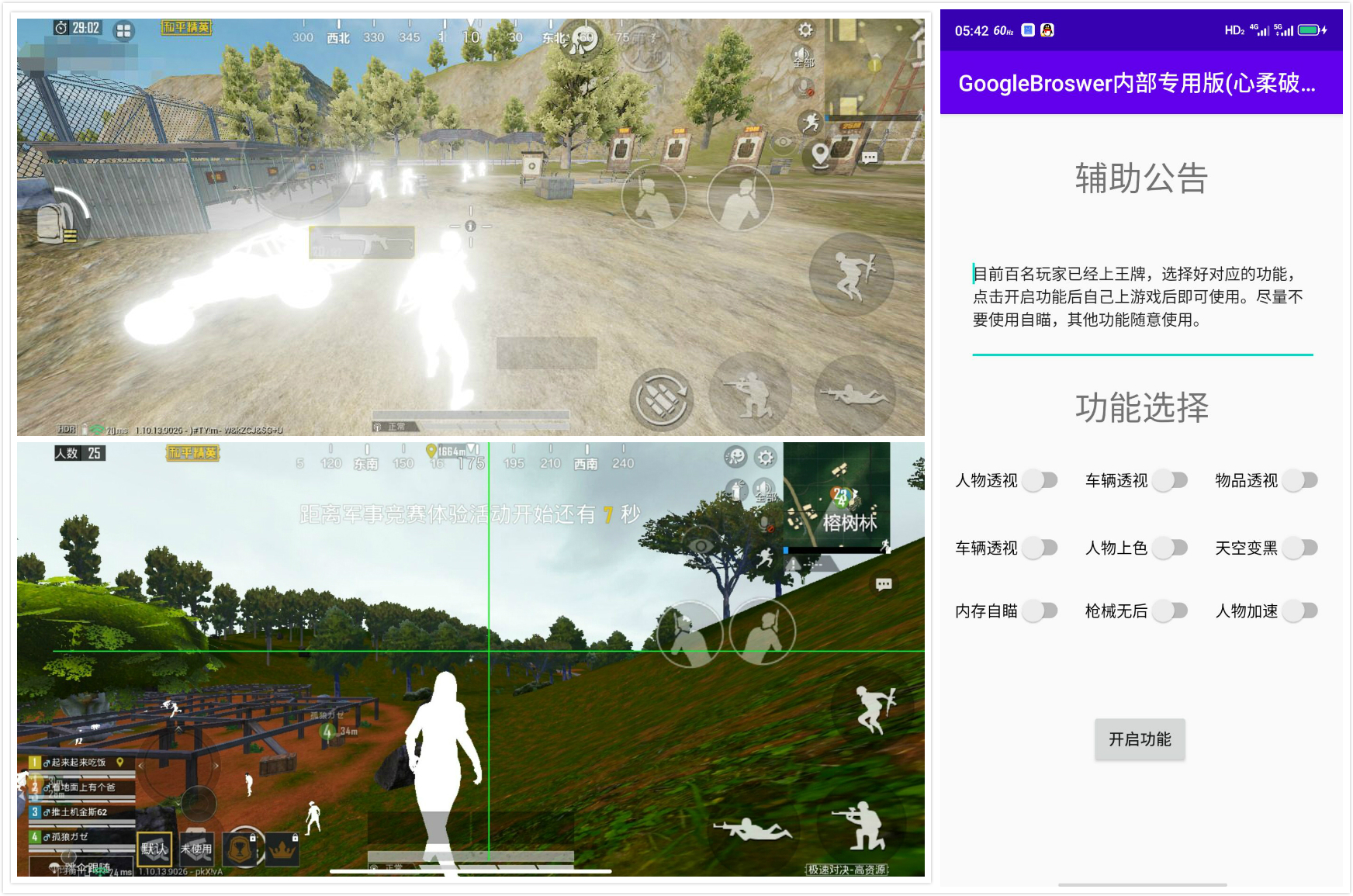Switch on 天空变黑
Image resolution: width=1353 pixels, height=896 pixels.
click(1299, 548)
